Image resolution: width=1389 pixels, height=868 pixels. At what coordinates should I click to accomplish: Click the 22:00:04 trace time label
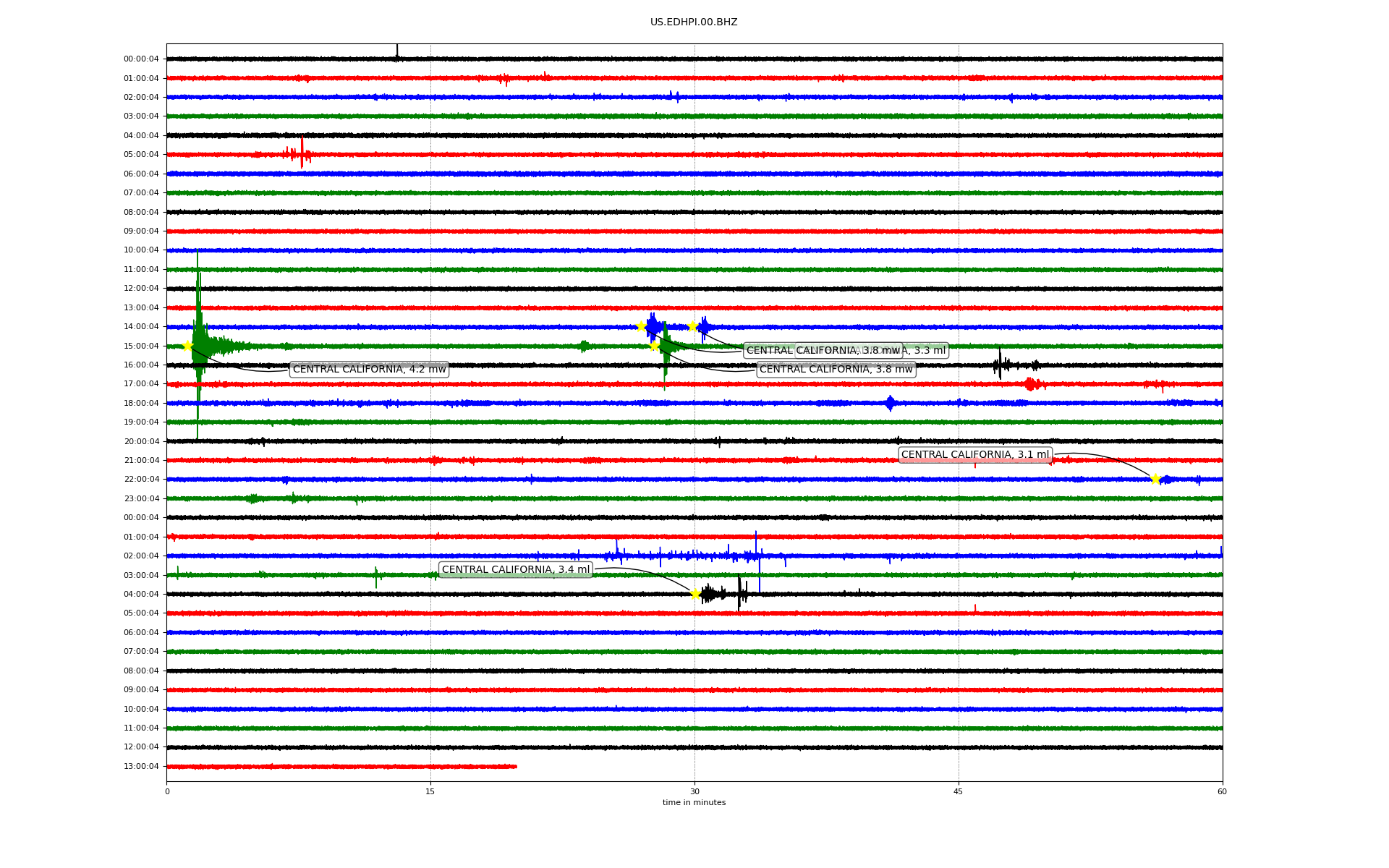[141, 480]
